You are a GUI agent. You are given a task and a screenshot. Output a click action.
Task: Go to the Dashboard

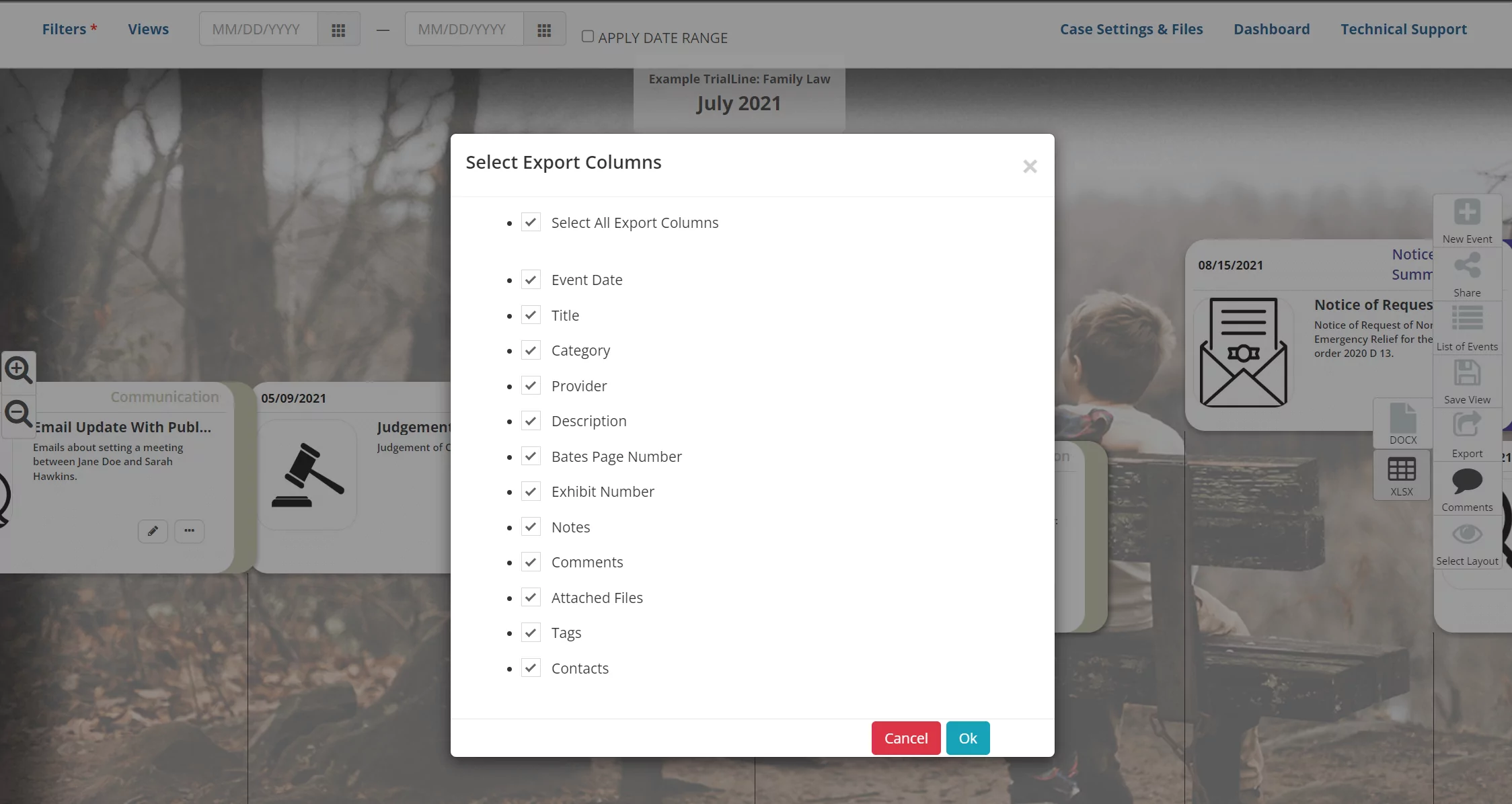pos(1271,28)
